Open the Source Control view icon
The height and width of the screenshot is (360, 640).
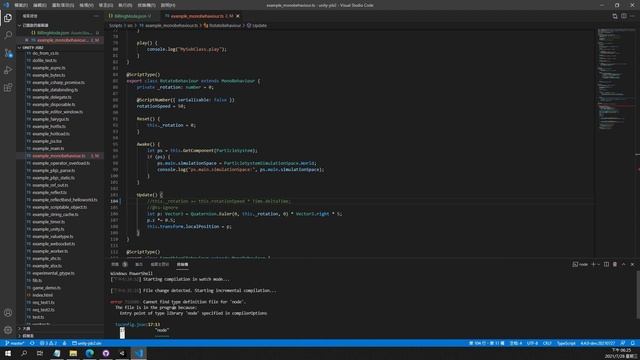pos(8,53)
